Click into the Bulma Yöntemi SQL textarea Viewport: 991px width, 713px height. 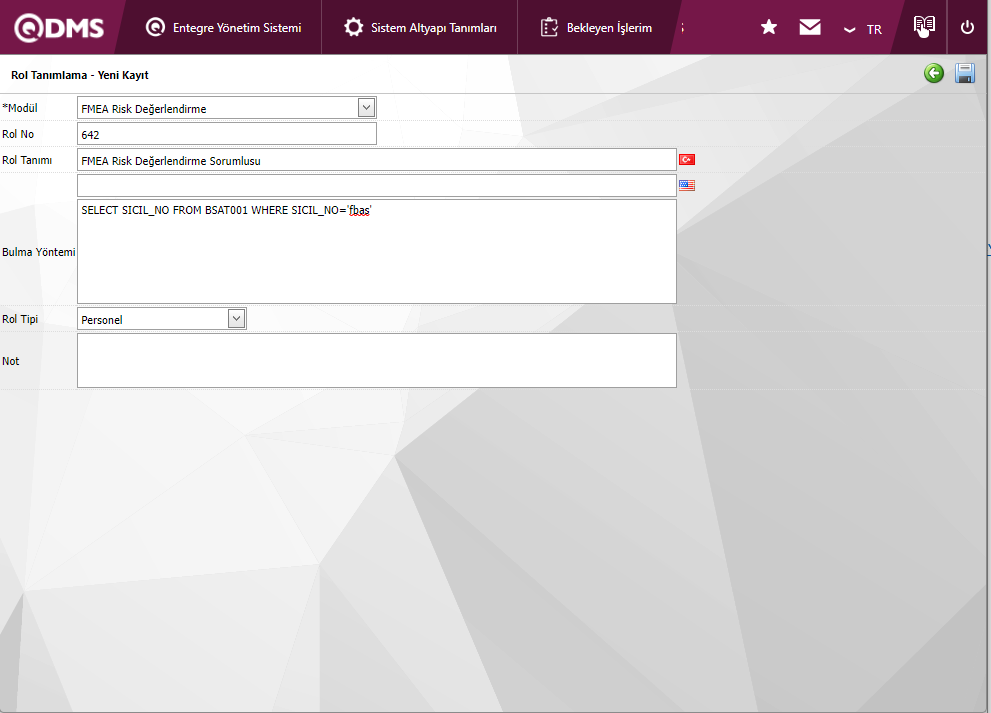[x=377, y=252]
